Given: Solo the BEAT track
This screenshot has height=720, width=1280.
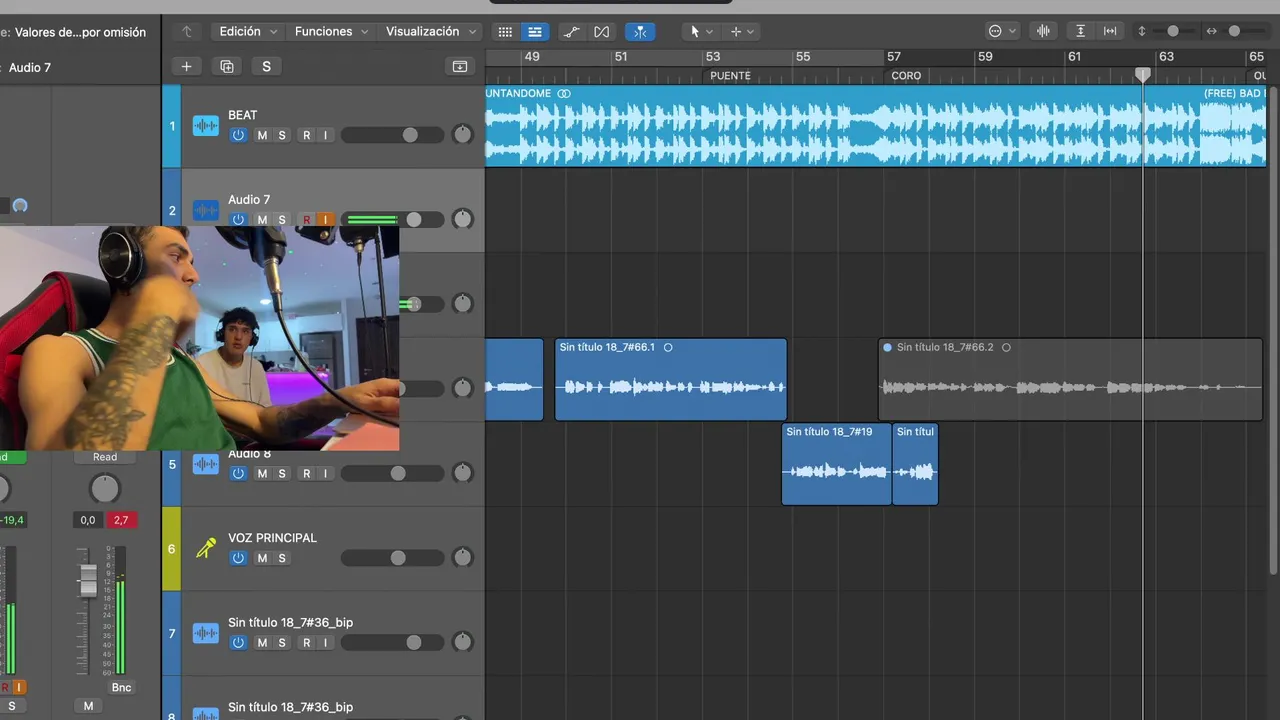Looking at the screenshot, I should [282, 135].
